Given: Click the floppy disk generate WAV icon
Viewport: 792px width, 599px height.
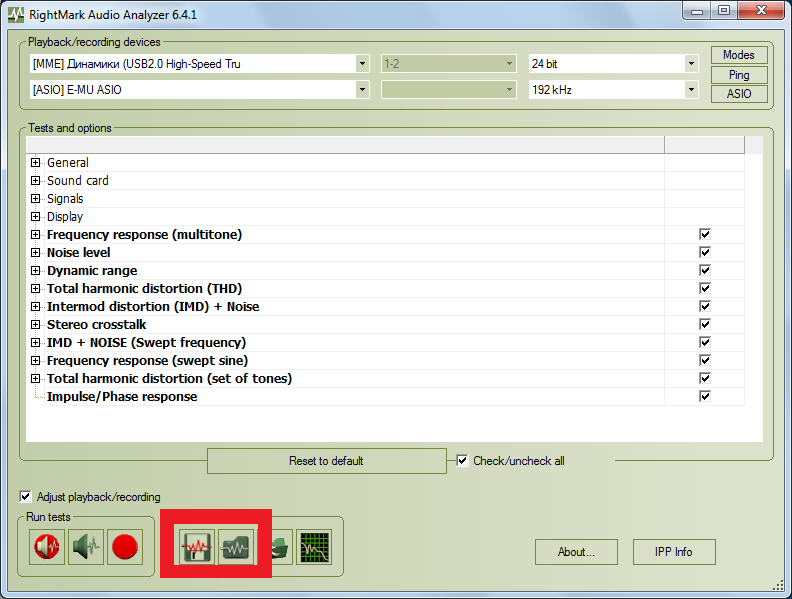Looking at the screenshot, I should (x=196, y=546).
